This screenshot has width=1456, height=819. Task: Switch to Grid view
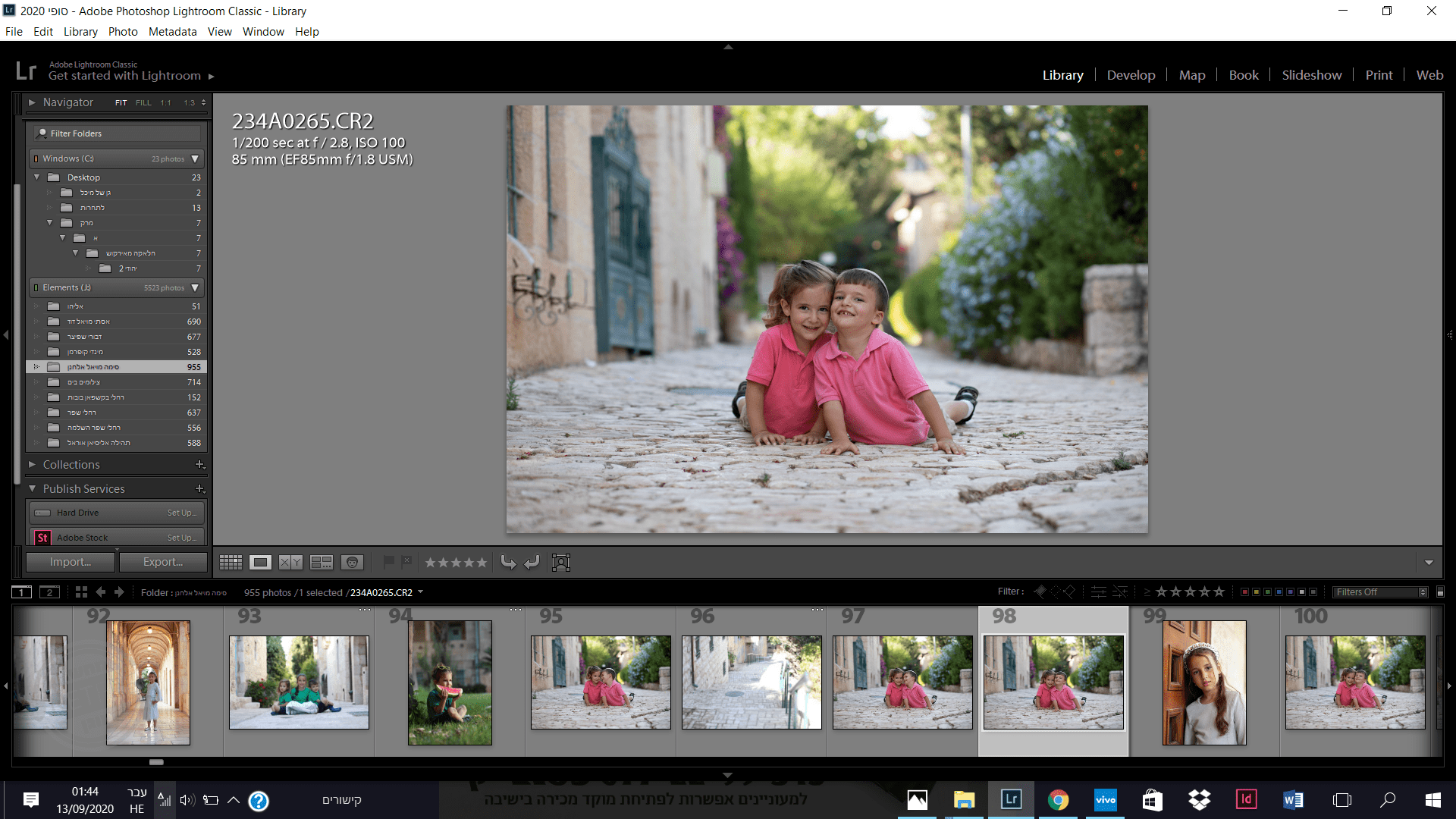(x=231, y=562)
